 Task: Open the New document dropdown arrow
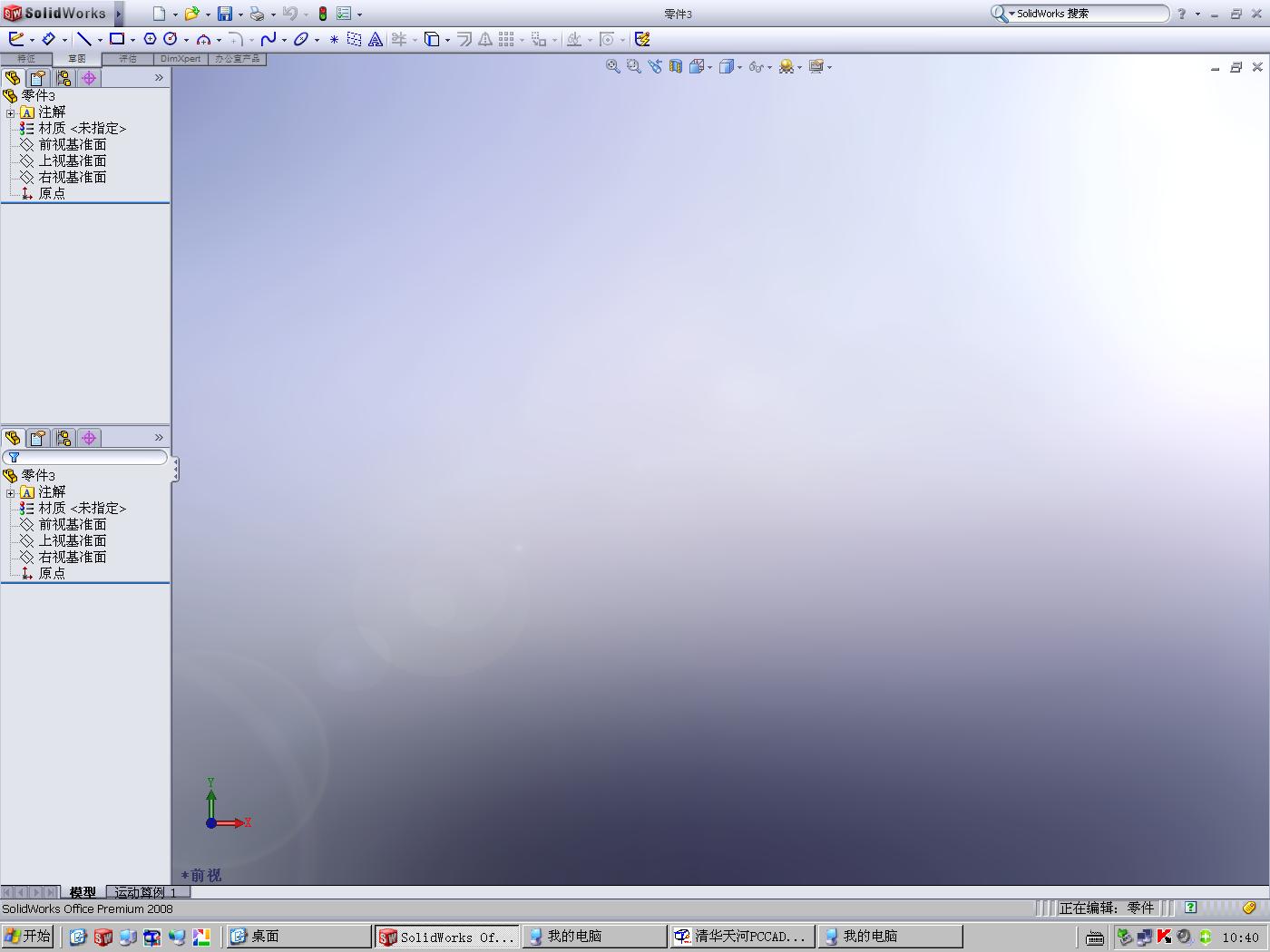click(175, 15)
